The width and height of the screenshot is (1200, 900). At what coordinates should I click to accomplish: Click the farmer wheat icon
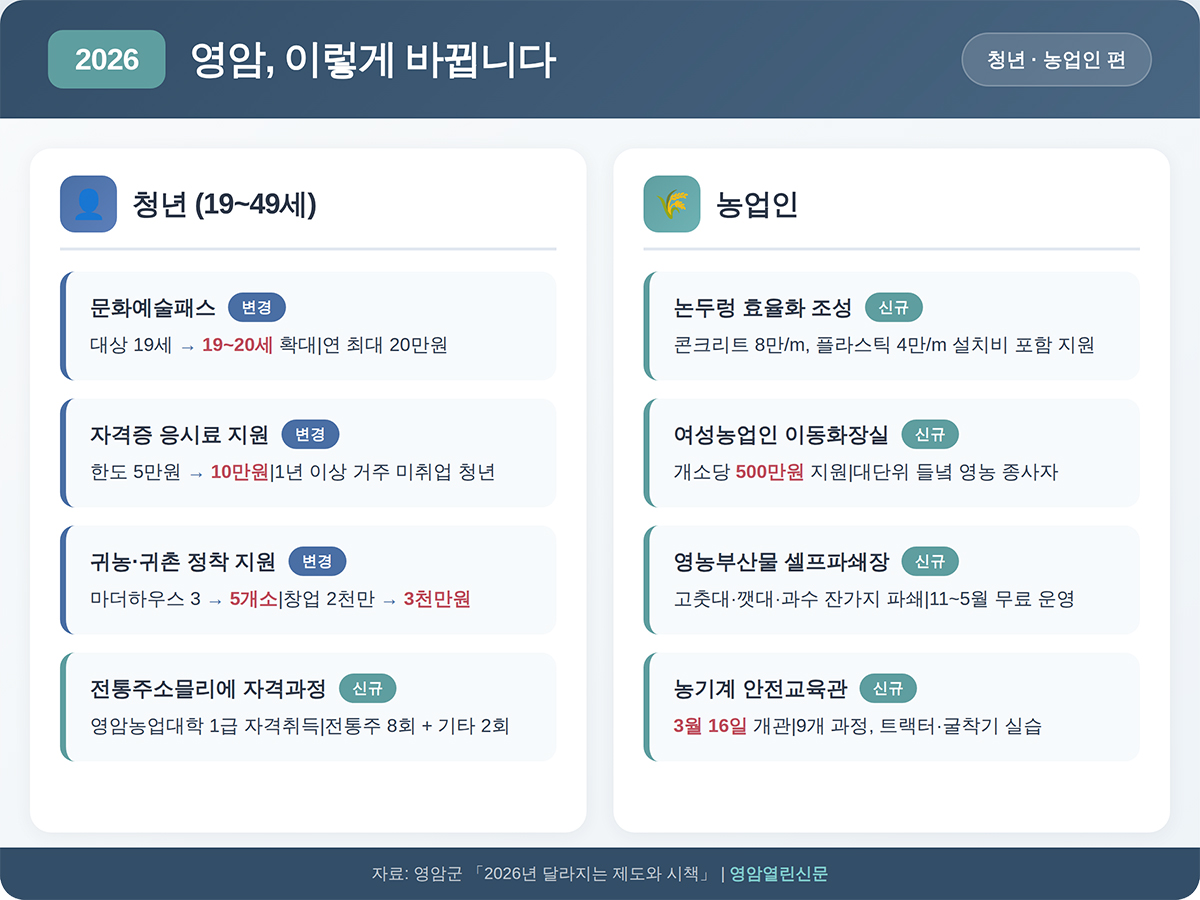pos(672,204)
